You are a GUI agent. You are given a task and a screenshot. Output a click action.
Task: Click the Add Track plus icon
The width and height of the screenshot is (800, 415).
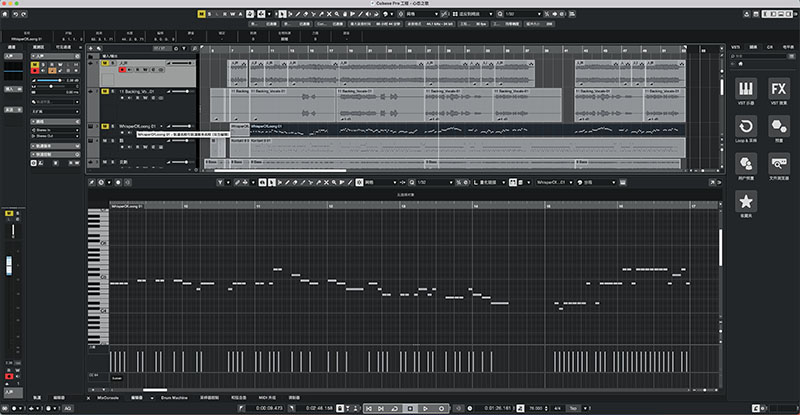point(91,48)
